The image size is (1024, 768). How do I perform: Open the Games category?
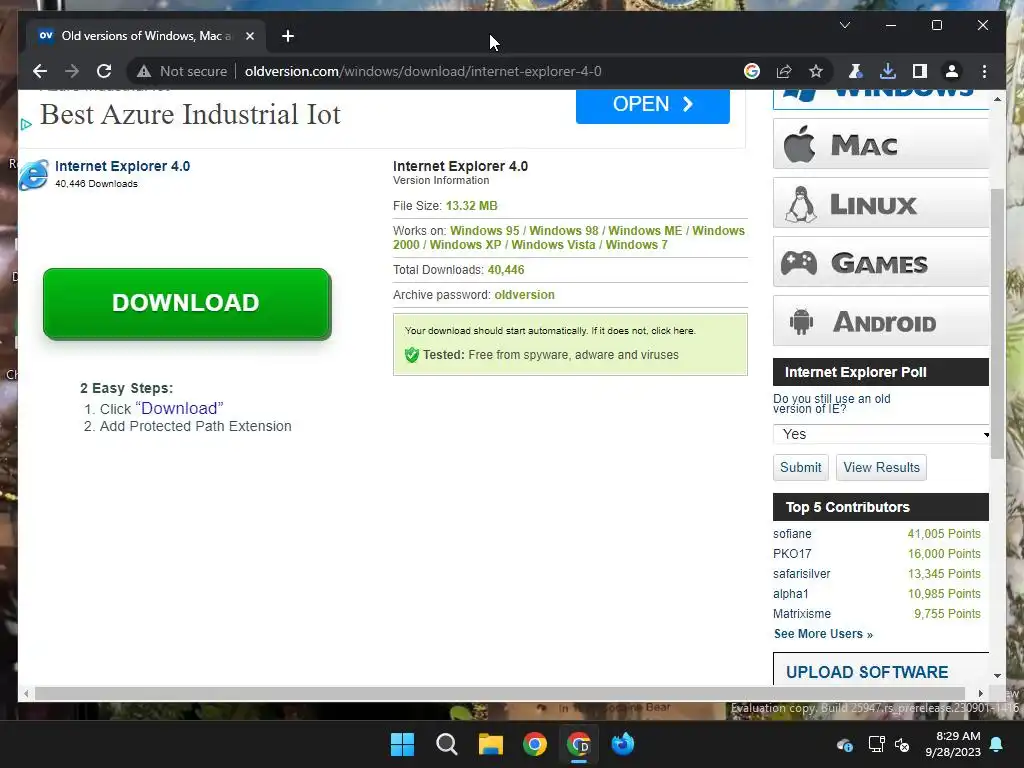tap(881, 262)
